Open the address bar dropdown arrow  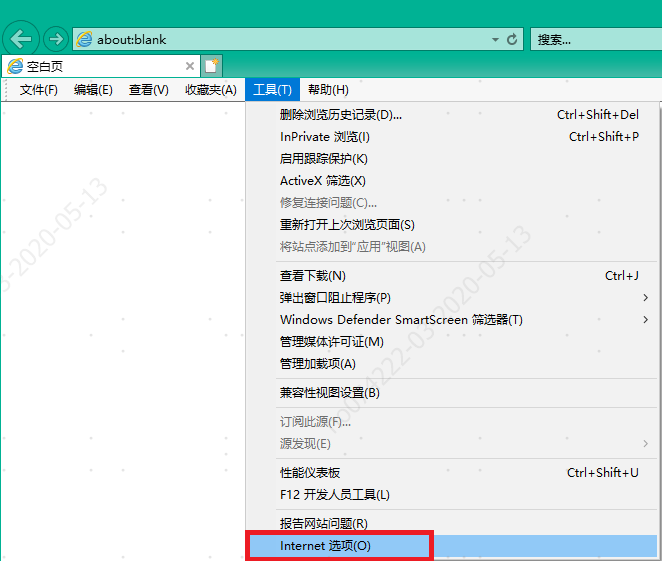pos(495,40)
